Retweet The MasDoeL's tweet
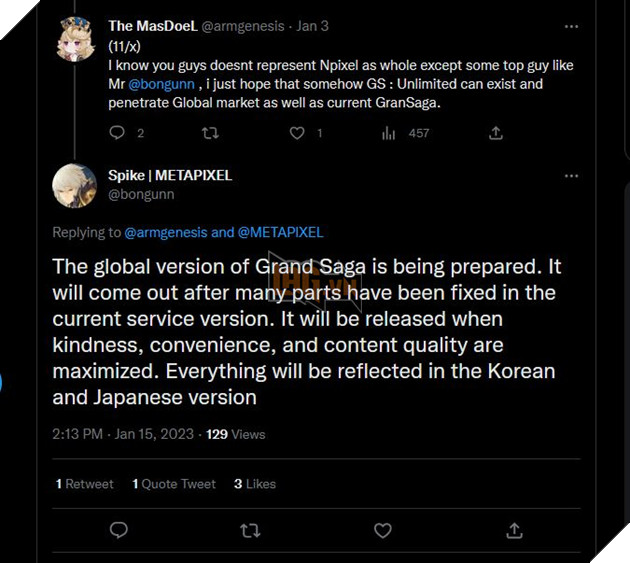Viewport: 630px width, 563px height. click(x=209, y=132)
